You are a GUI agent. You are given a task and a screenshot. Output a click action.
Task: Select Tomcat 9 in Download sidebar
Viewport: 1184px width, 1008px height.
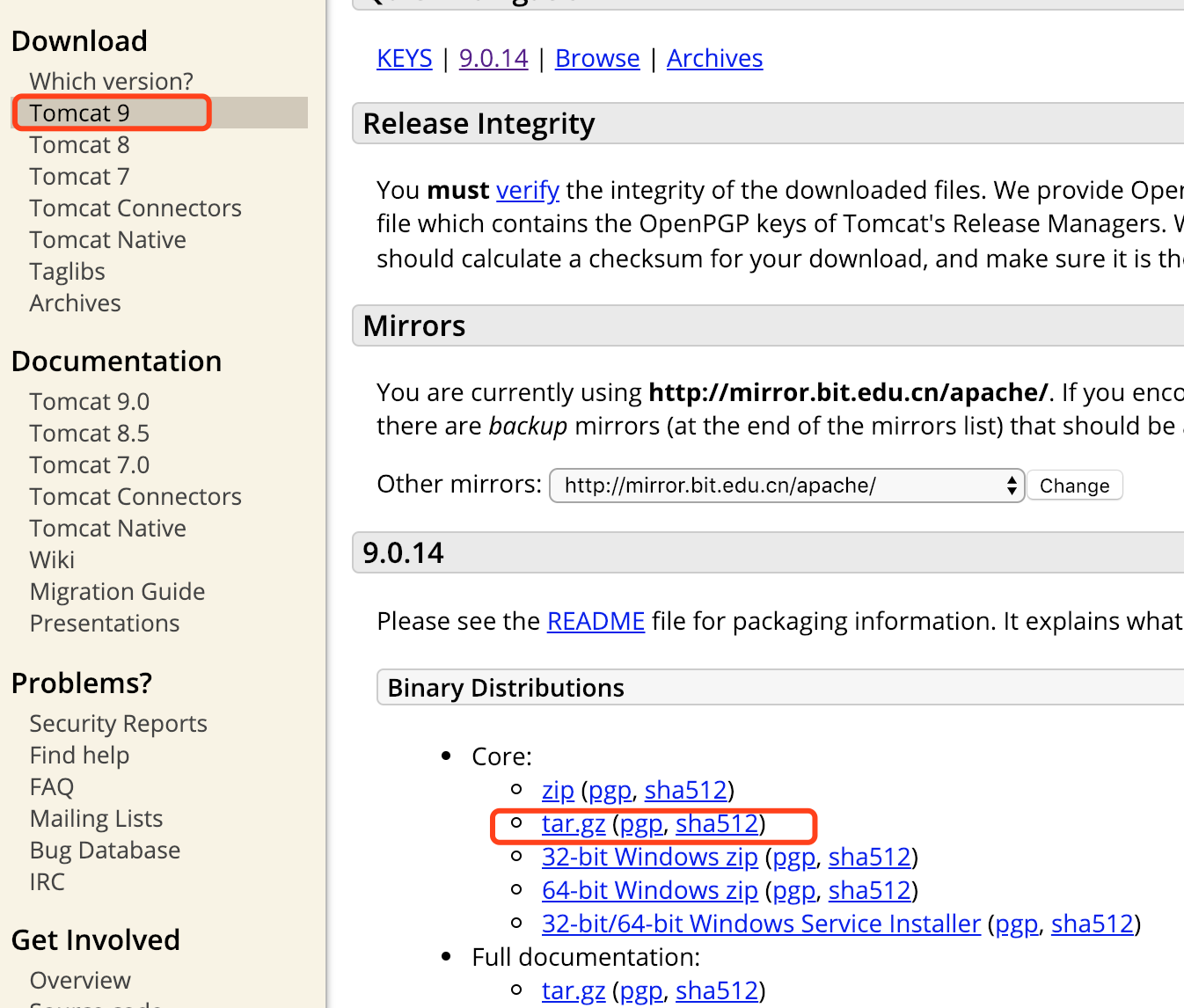point(79,113)
